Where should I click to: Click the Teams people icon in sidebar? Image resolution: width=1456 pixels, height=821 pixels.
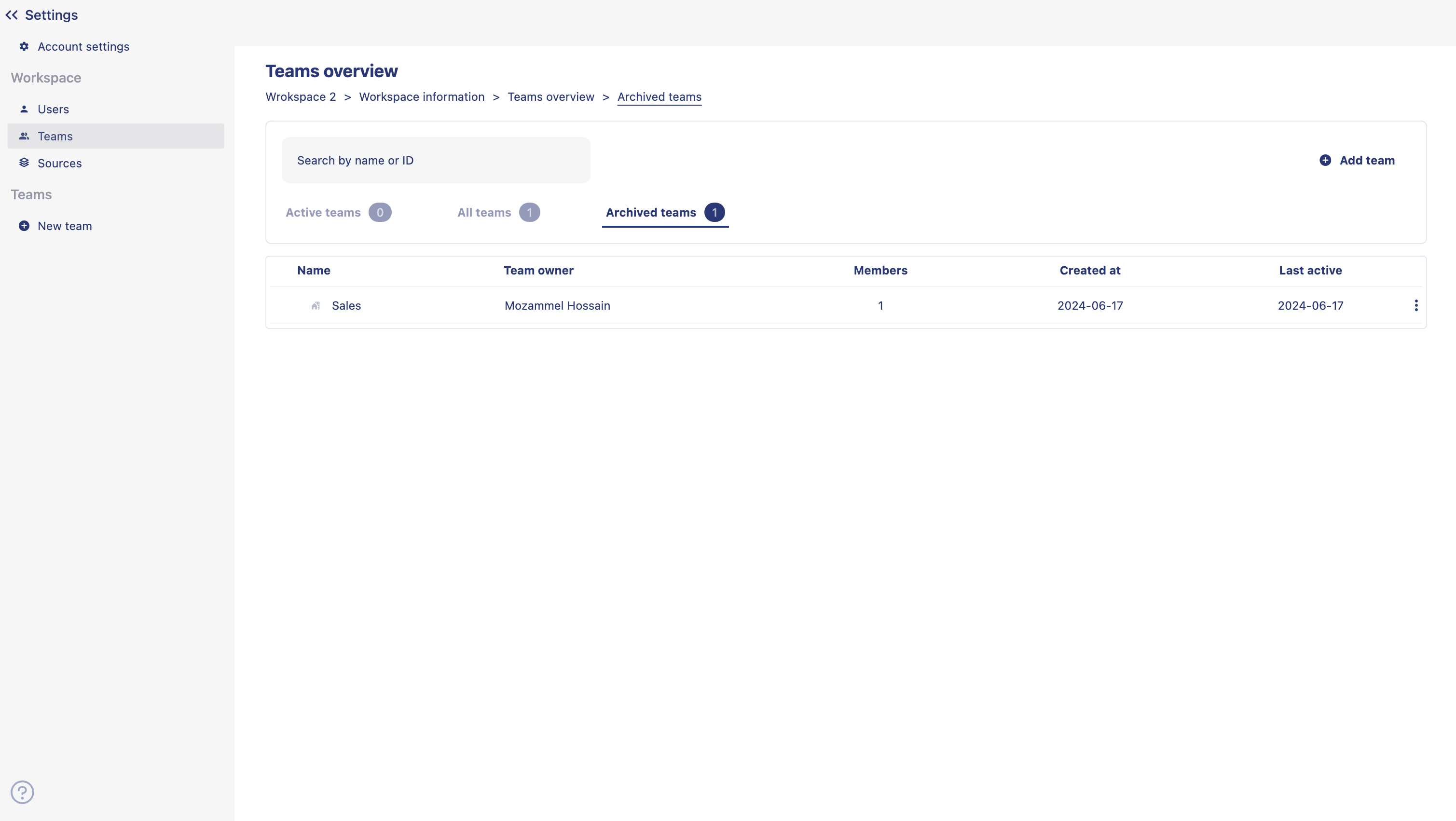pyautogui.click(x=24, y=136)
